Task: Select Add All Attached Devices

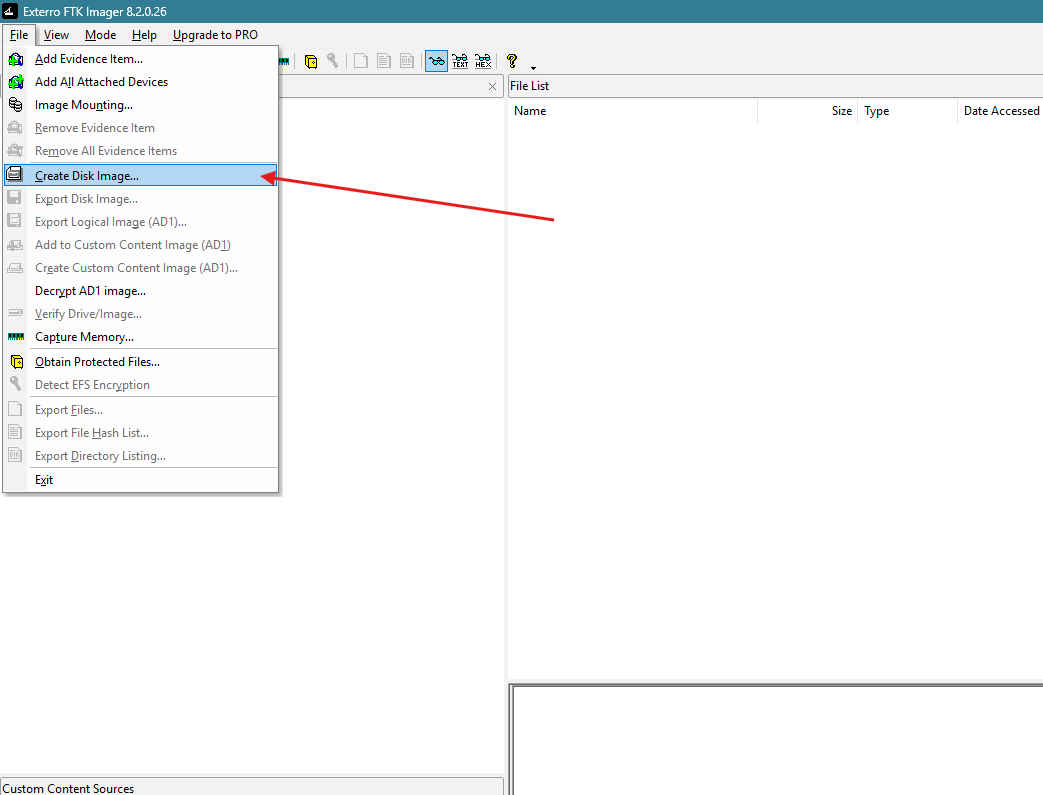Action: coord(140,82)
